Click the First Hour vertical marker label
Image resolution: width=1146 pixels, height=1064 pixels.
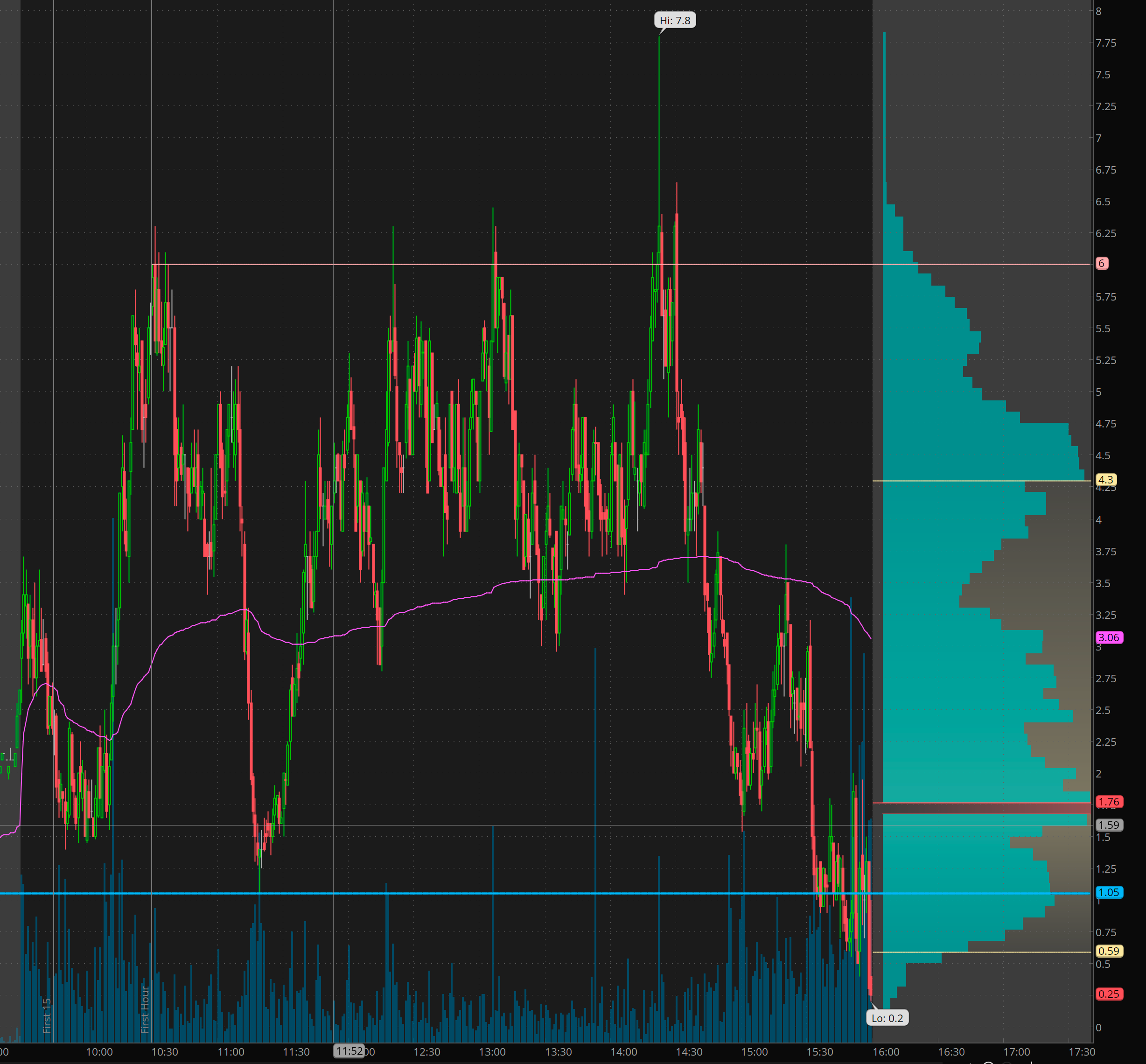(145, 1010)
